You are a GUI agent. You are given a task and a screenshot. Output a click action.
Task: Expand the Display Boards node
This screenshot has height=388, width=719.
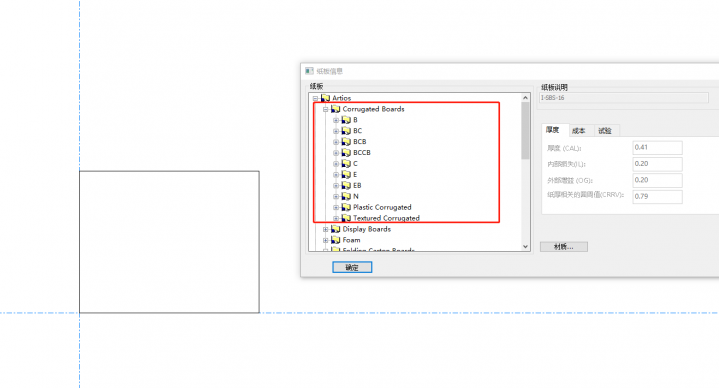[326, 229]
